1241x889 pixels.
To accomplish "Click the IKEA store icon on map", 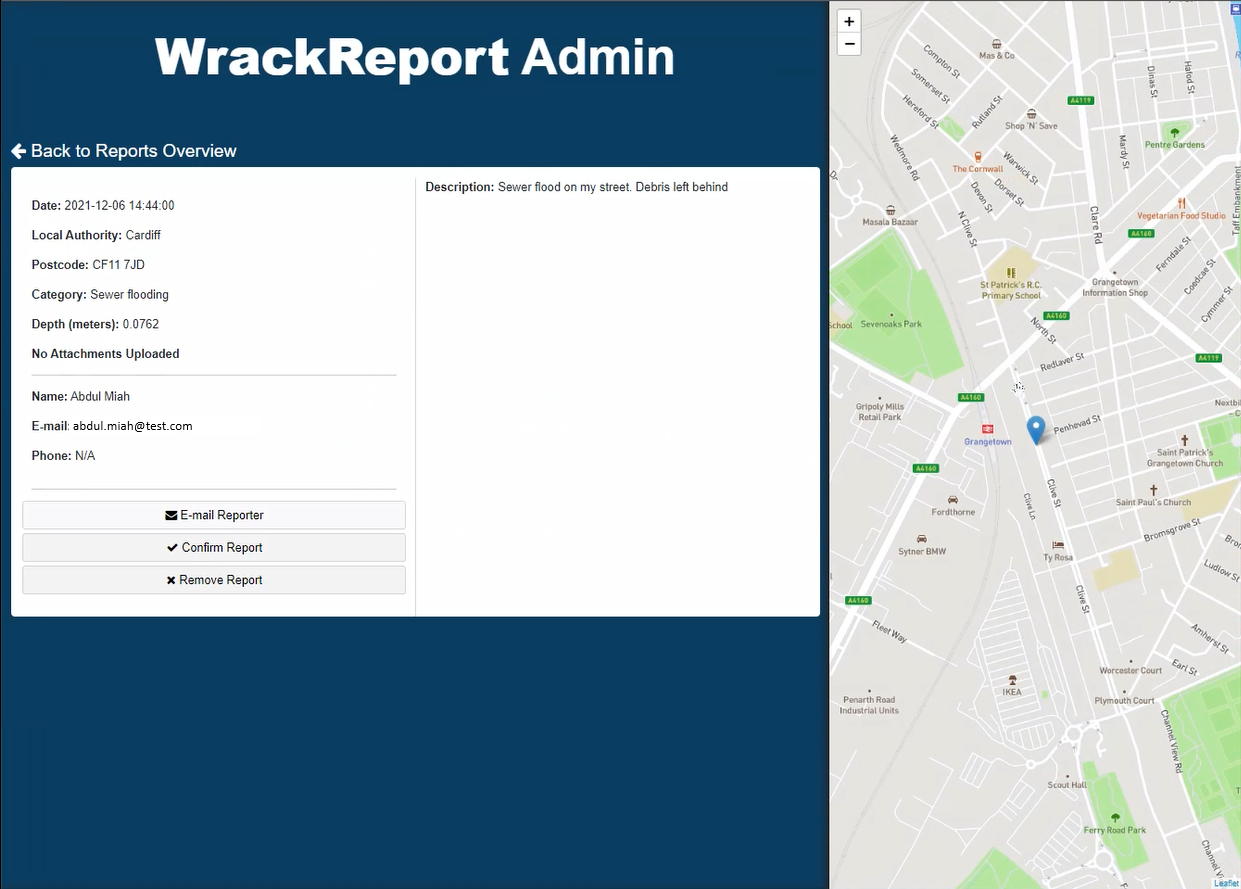I will (1012, 679).
